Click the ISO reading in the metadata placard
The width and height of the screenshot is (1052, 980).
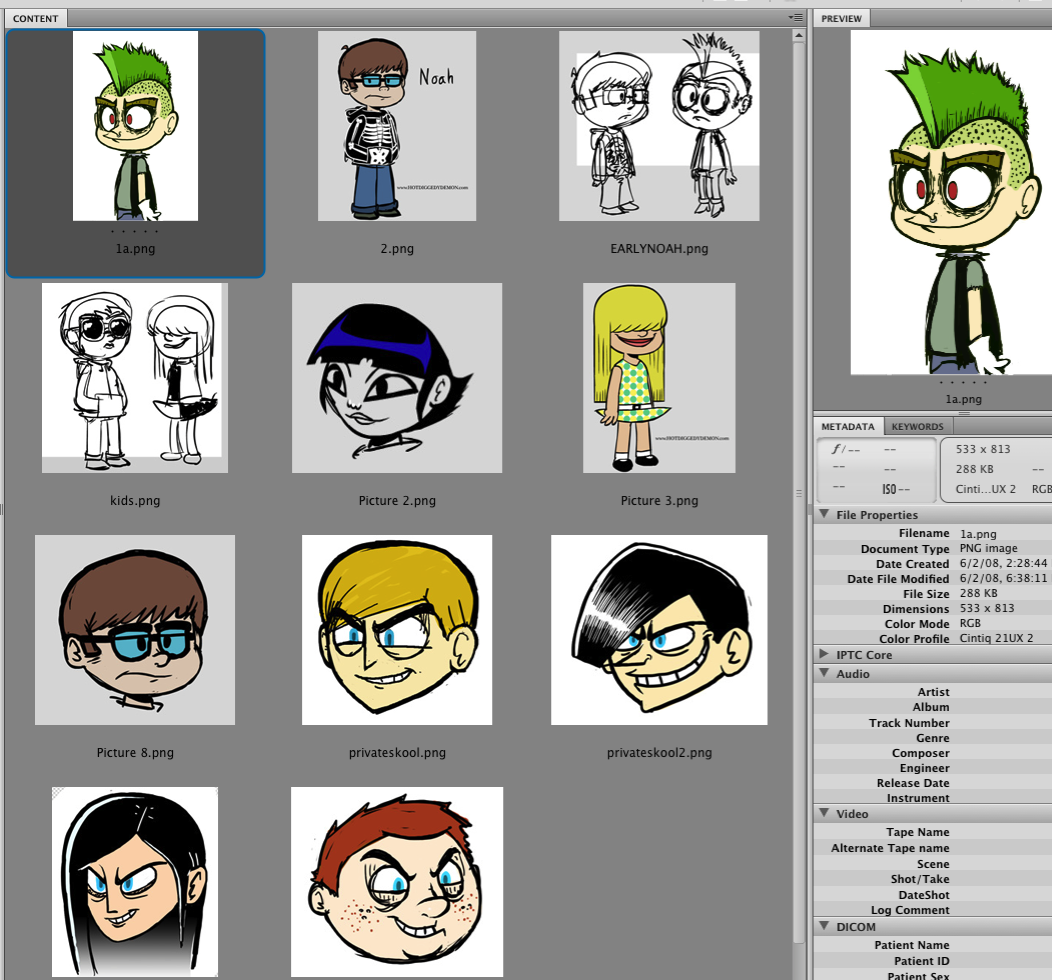point(896,489)
